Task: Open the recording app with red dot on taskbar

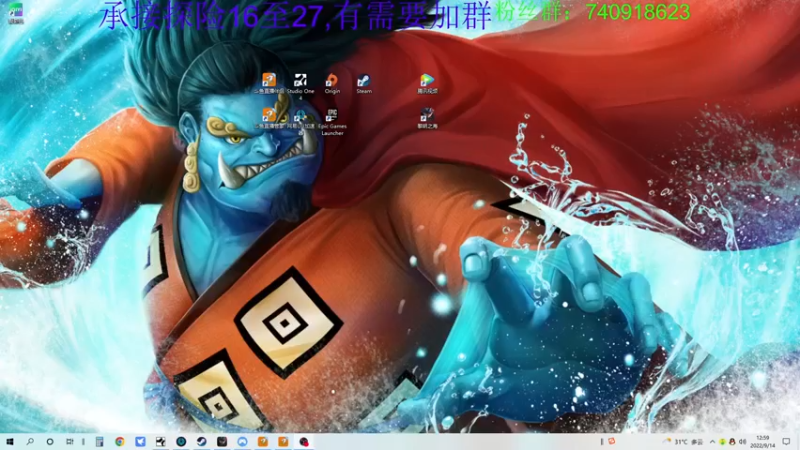Action: [x=304, y=441]
